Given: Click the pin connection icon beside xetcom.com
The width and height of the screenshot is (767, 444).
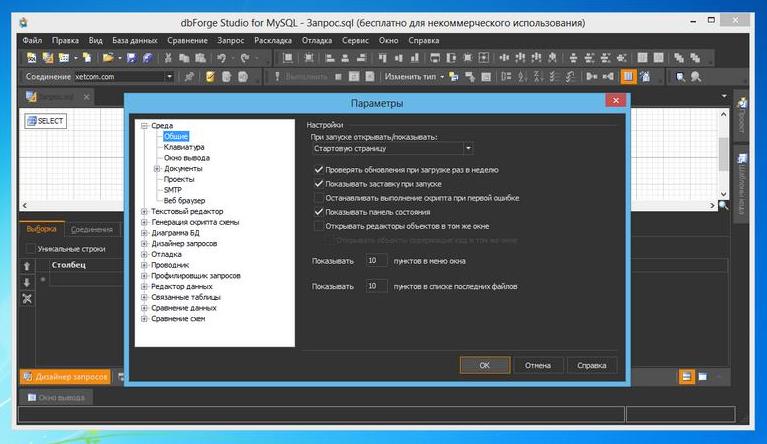Looking at the screenshot, I should (x=189, y=77).
